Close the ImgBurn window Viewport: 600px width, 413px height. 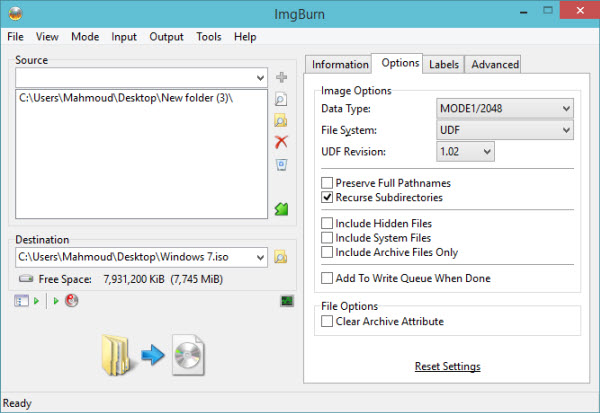tap(580, 10)
